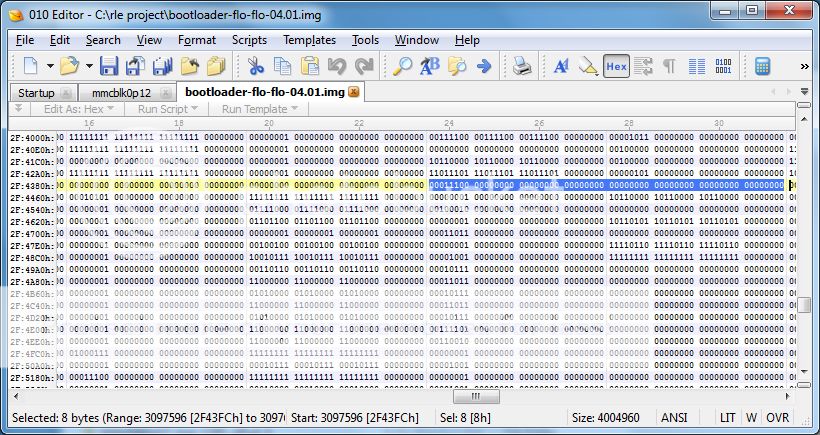Open the Templates menu
The image size is (820, 435).
(x=309, y=40)
